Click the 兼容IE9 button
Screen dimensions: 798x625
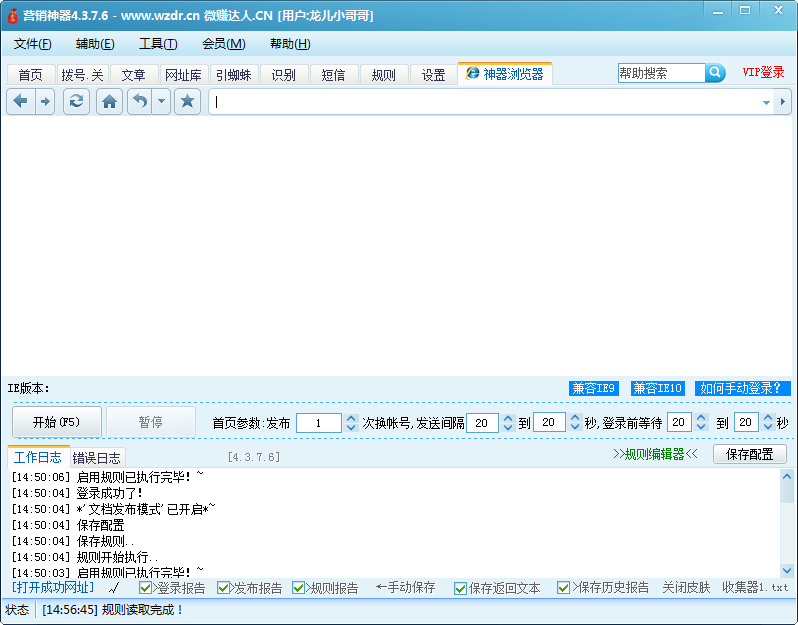tap(593, 388)
